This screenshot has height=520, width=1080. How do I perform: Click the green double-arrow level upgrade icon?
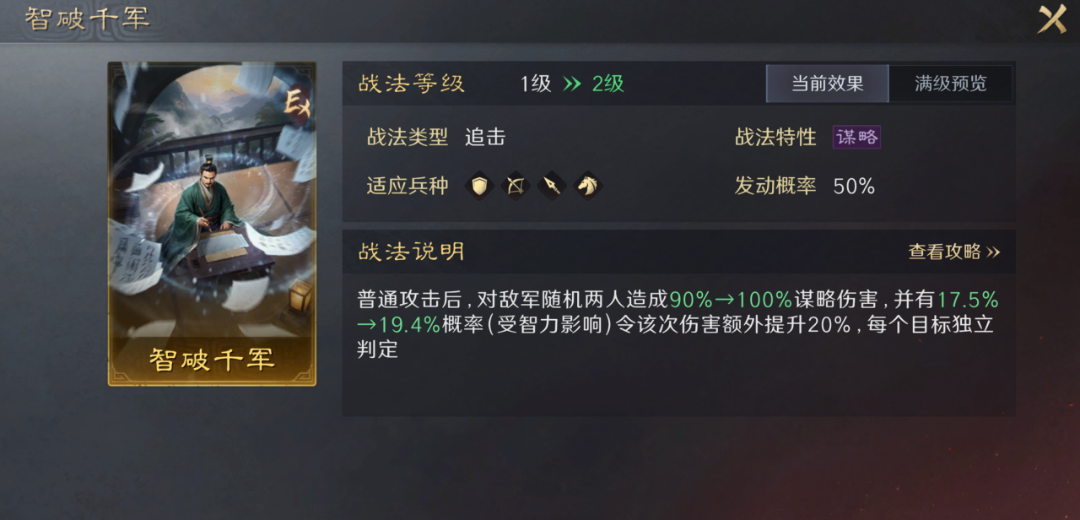572,84
